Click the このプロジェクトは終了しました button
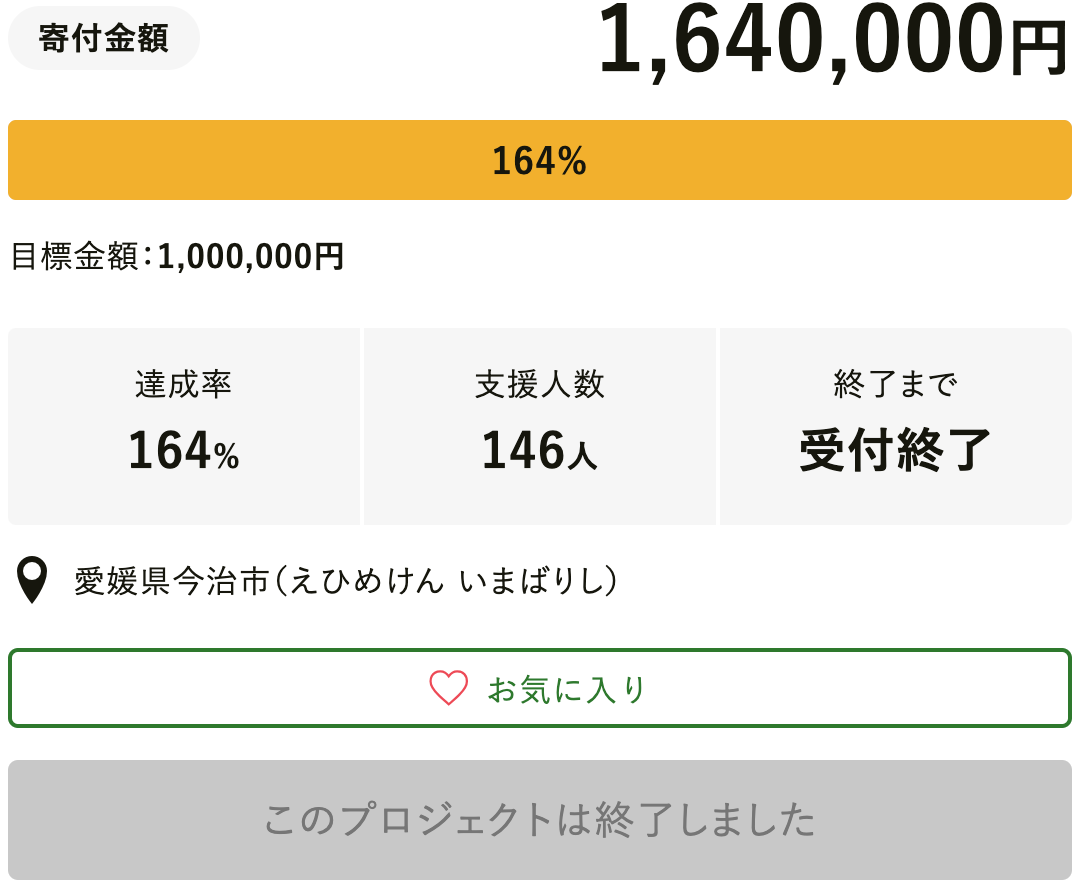This screenshot has height=885, width=1080. coord(540,820)
